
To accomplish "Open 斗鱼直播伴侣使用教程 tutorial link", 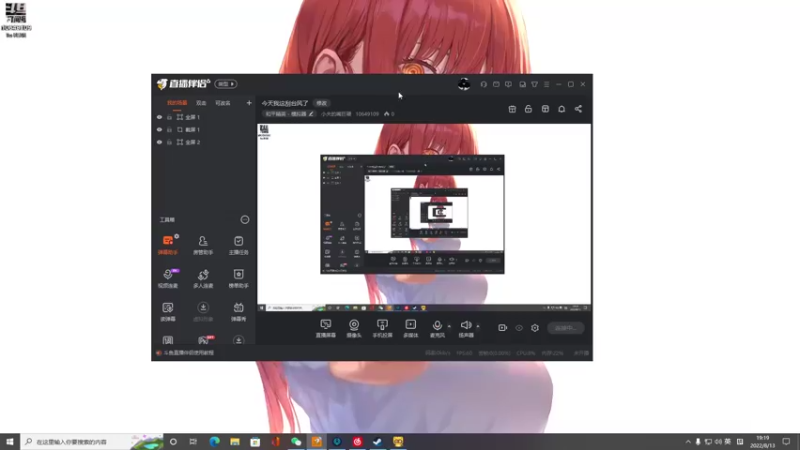I will click(185, 353).
